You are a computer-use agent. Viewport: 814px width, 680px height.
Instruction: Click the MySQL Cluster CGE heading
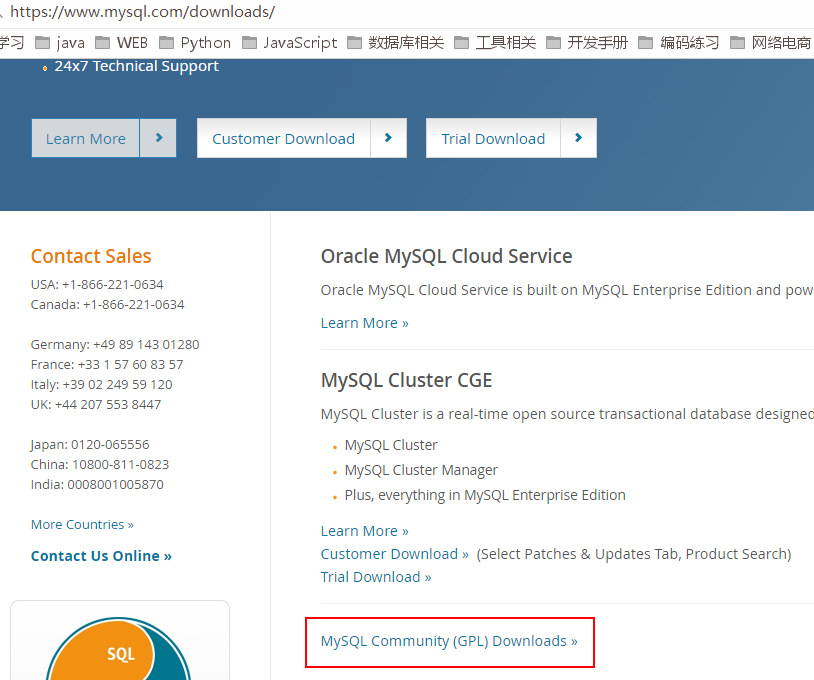tap(406, 380)
